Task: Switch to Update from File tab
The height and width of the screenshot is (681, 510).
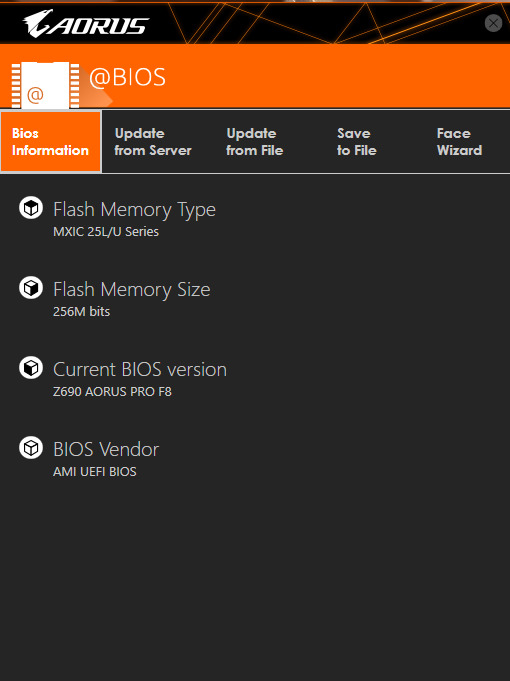Action: point(255,142)
